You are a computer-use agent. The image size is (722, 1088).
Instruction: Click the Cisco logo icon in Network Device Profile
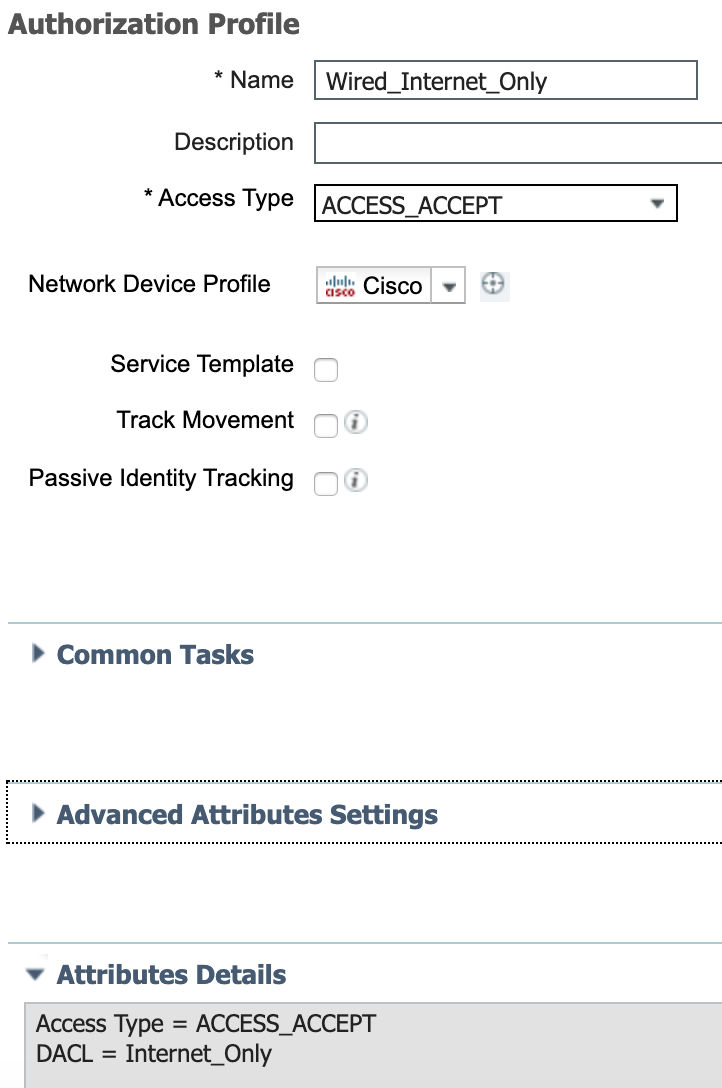pyautogui.click(x=340, y=286)
